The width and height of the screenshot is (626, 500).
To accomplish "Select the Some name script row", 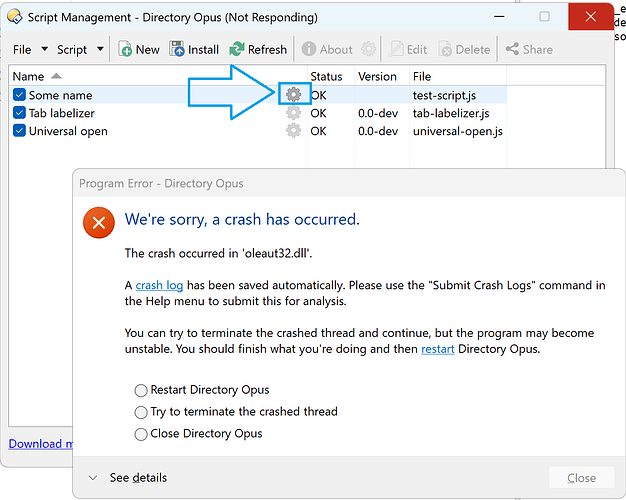I will [258, 95].
